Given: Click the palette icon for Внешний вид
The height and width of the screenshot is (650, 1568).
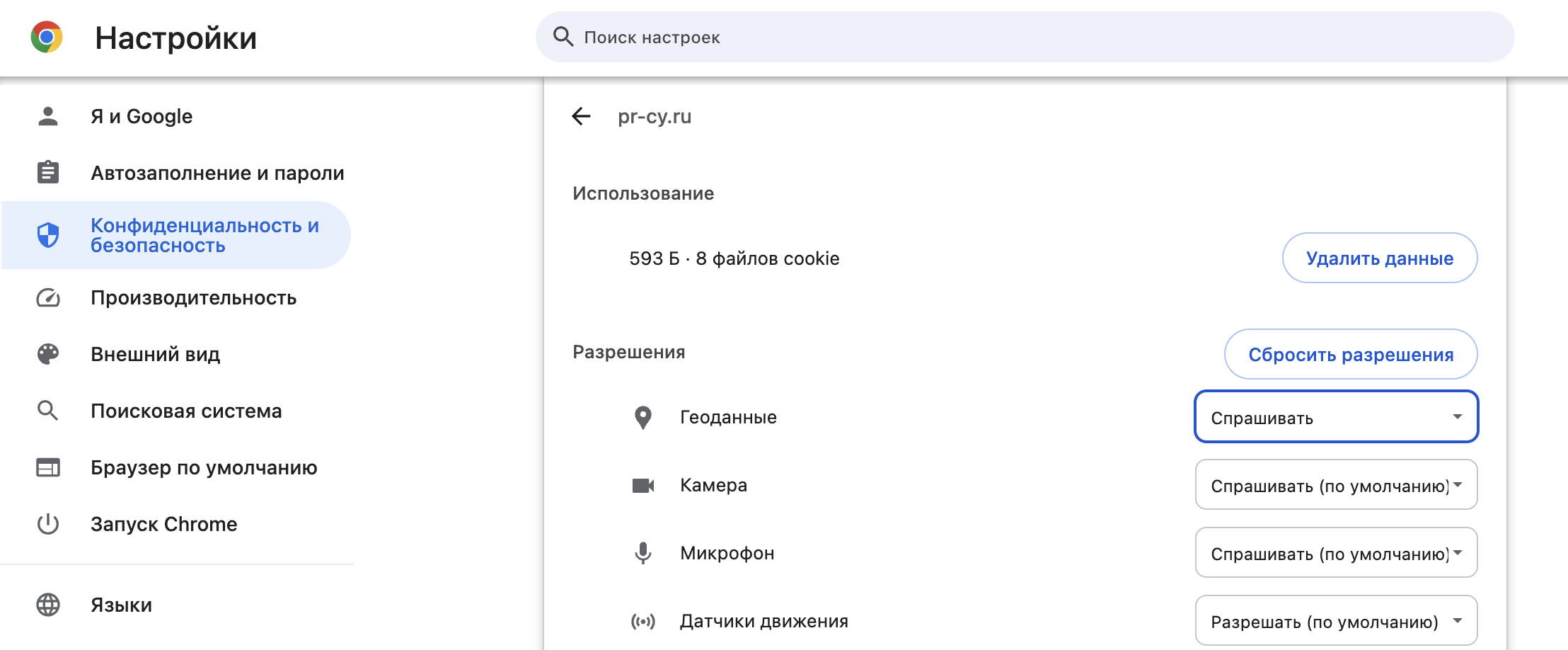Looking at the screenshot, I should pyautogui.click(x=47, y=354).
